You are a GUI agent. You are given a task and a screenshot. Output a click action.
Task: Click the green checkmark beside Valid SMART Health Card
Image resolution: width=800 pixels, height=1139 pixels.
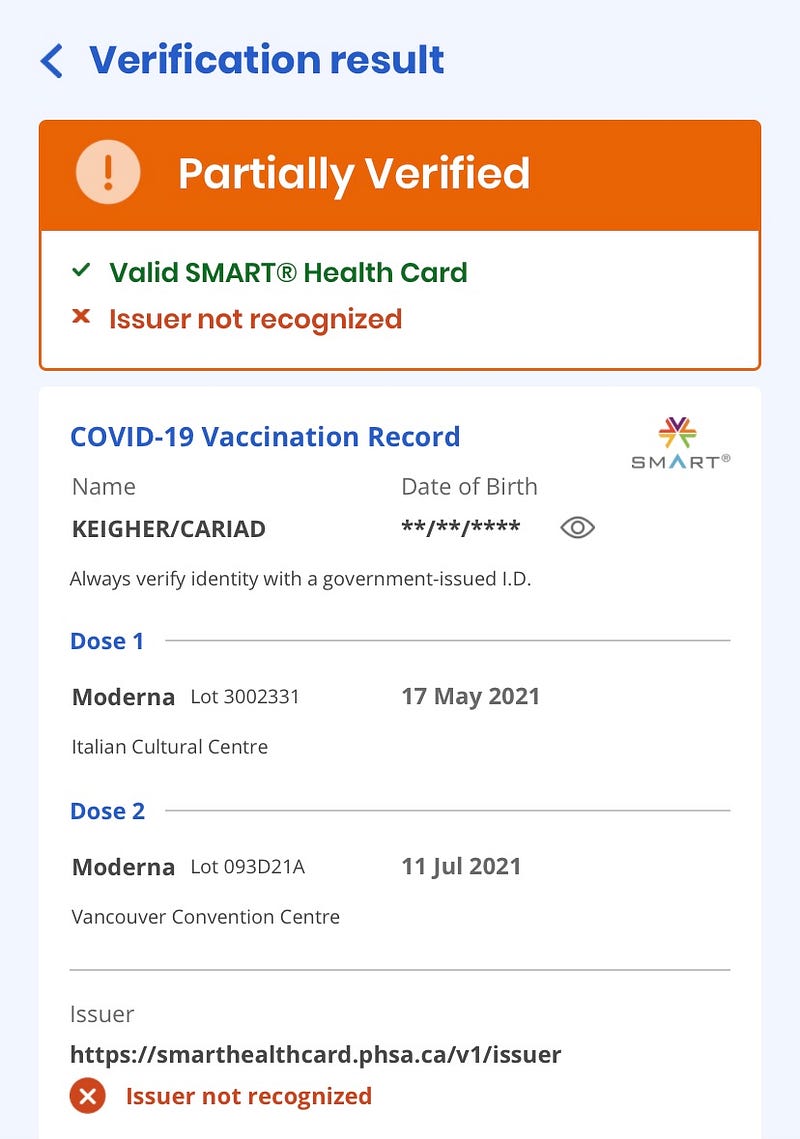(81, 271)
